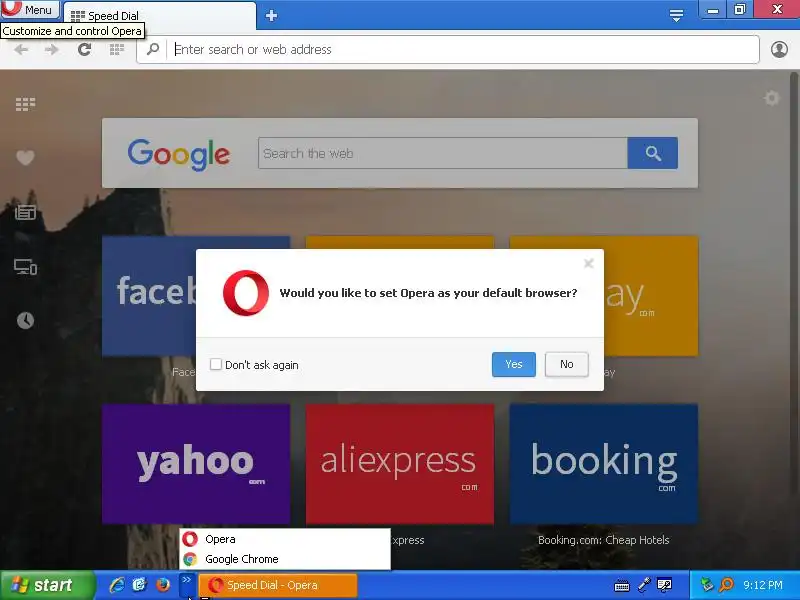The height and width of the screenshot is (600, 800).
Task: Click No in default browser dialog
Action: pyautogui.click(x=566, y=364)
